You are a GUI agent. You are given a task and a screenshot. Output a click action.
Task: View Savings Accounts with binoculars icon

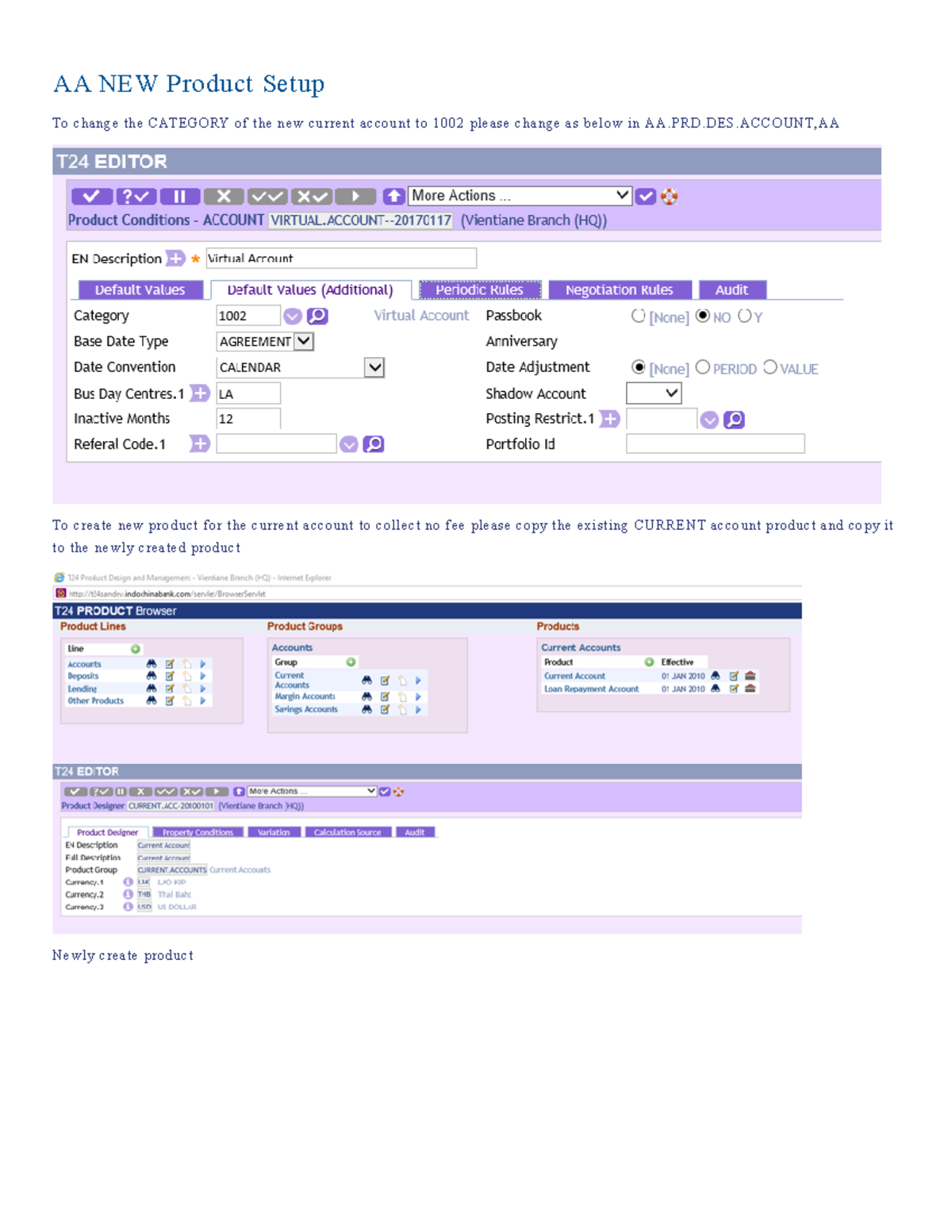pos(367,709)
